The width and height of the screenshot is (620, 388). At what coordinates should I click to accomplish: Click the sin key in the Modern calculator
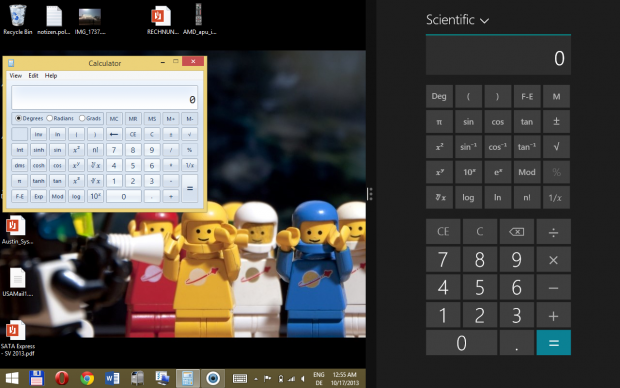pyautogui.click(x=468, y=121)
